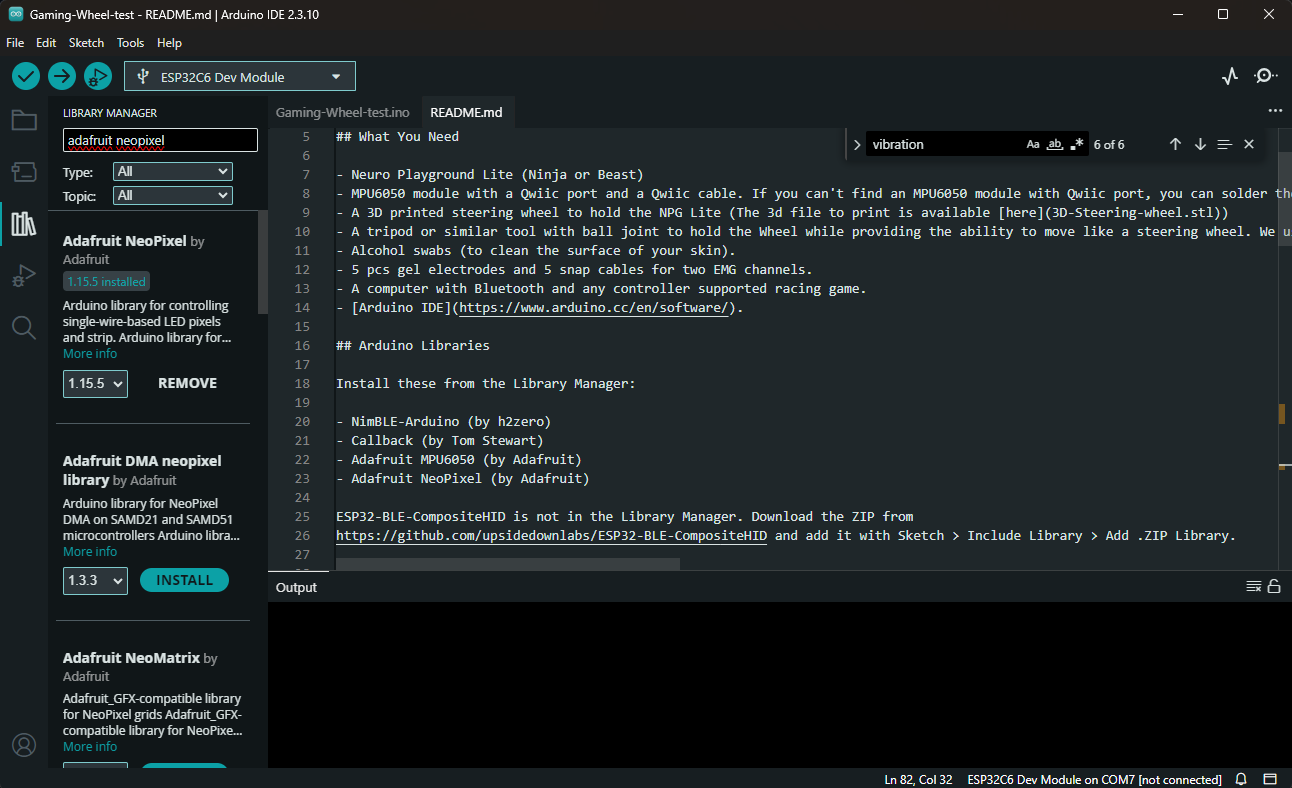Switch to Gaming-Wheel-test.ino tab

click(x=342, y=112)
